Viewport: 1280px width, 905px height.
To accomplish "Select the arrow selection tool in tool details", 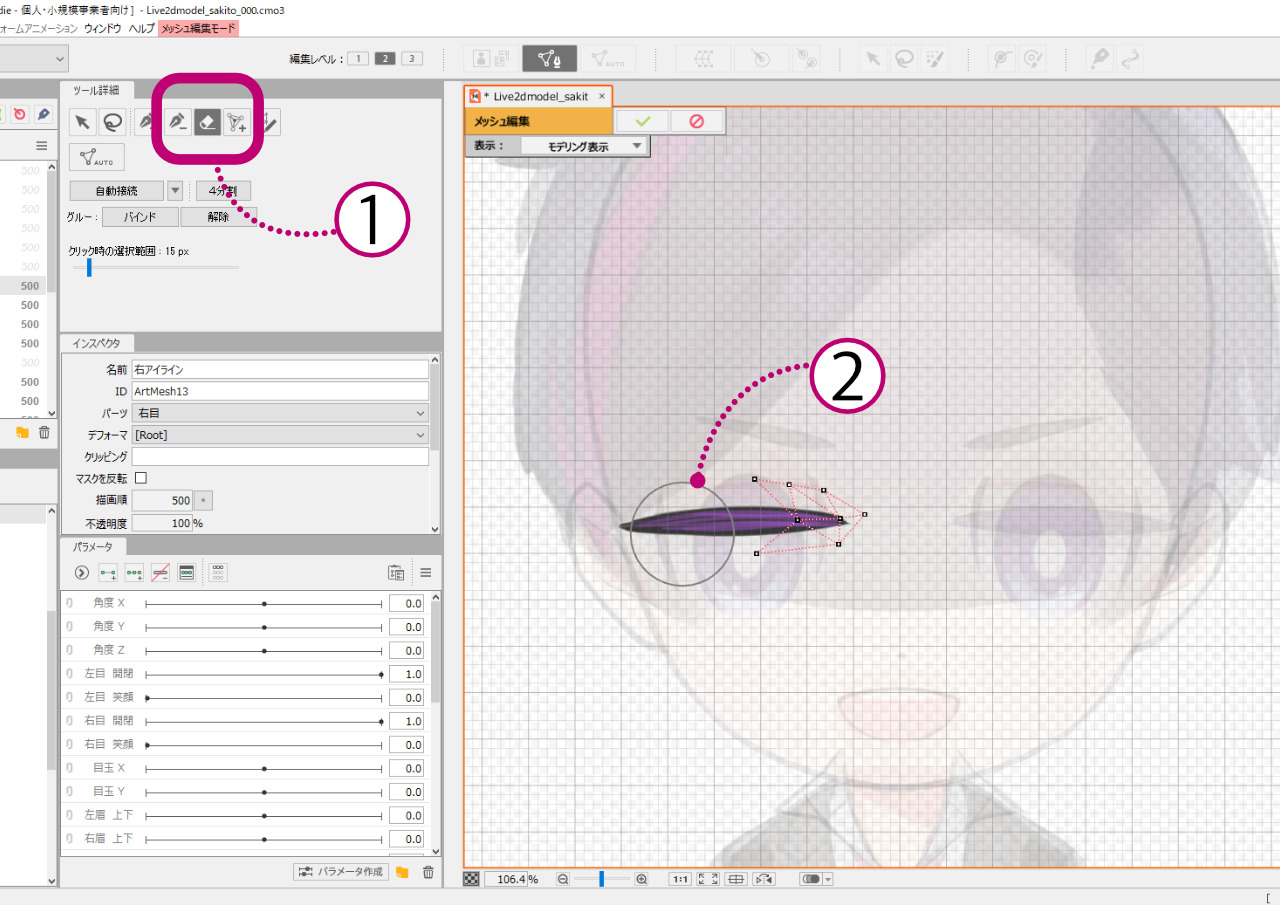I will (82, 122).
